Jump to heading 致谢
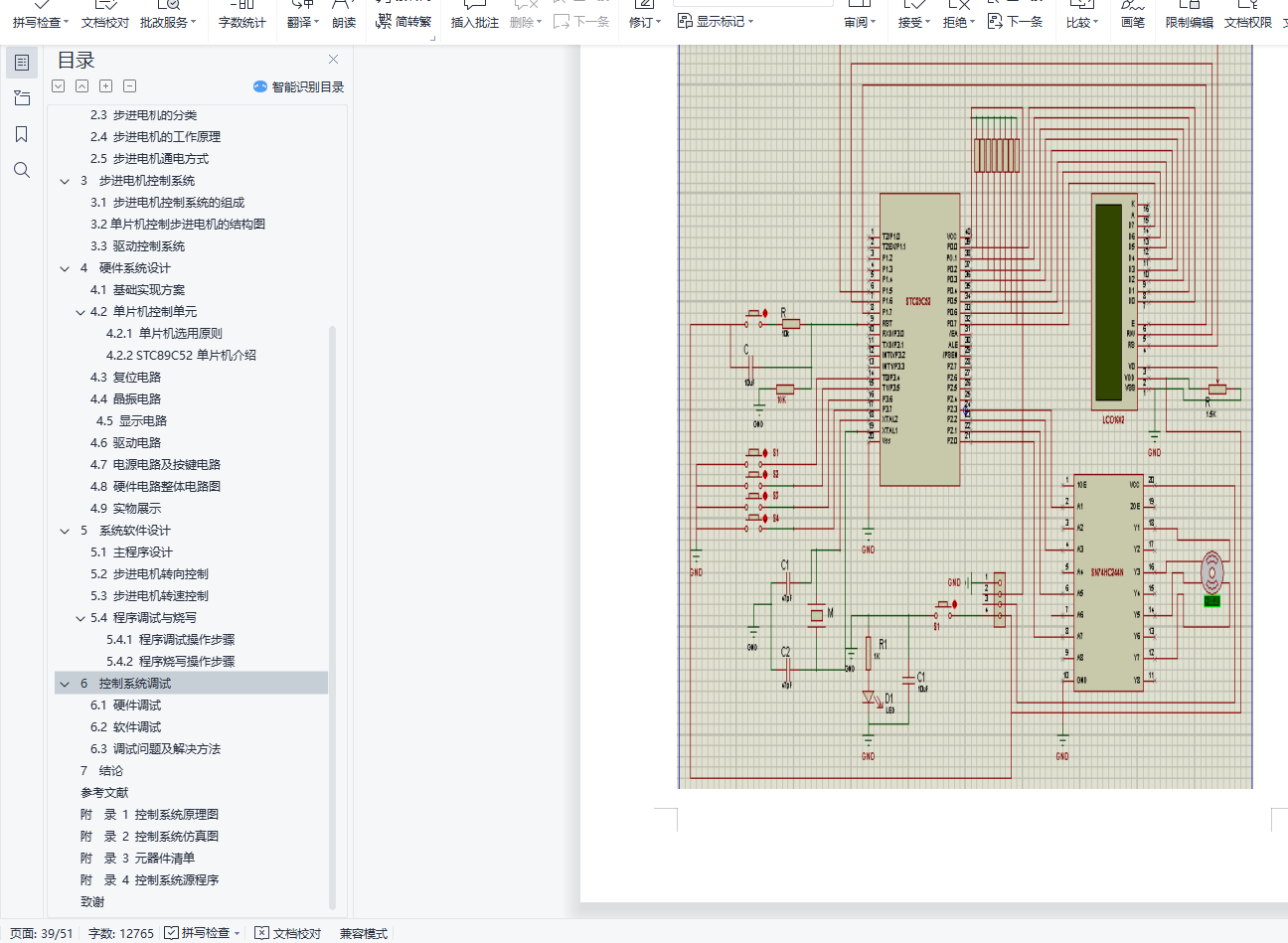This screenshot has height=943, width=1288. pos(92,902)
